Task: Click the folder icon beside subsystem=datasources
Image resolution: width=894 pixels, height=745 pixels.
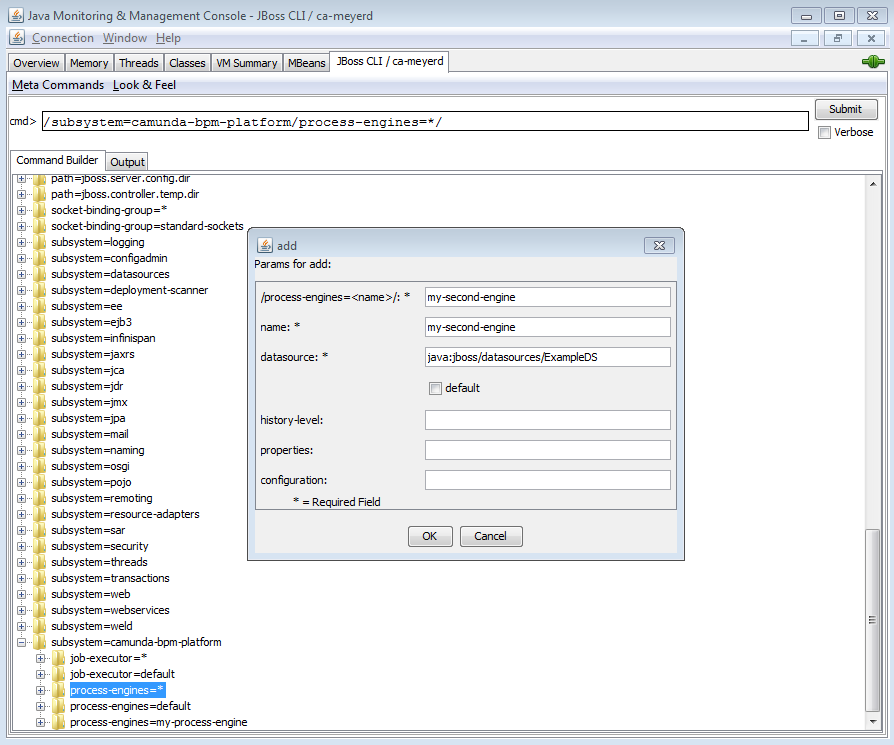Action: (39, 274)
